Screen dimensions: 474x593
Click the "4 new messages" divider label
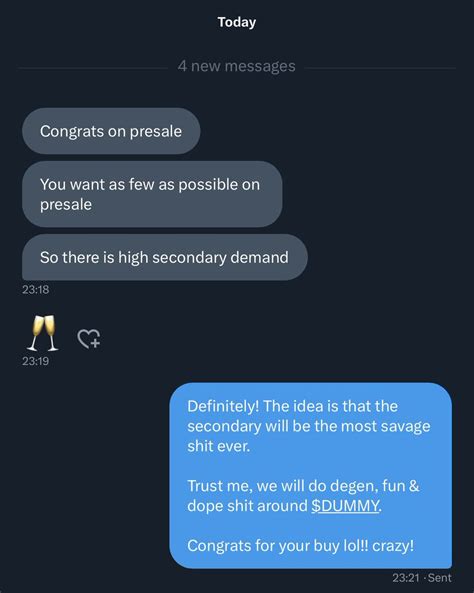tap(236, 66)
